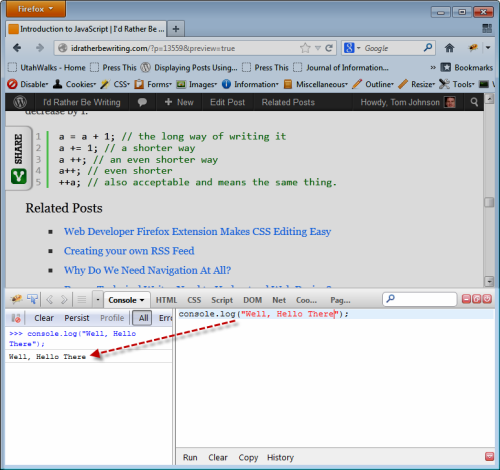Click the WordPress logo in the admin bar
Screen dimensions: 500x470
[20, 102]
